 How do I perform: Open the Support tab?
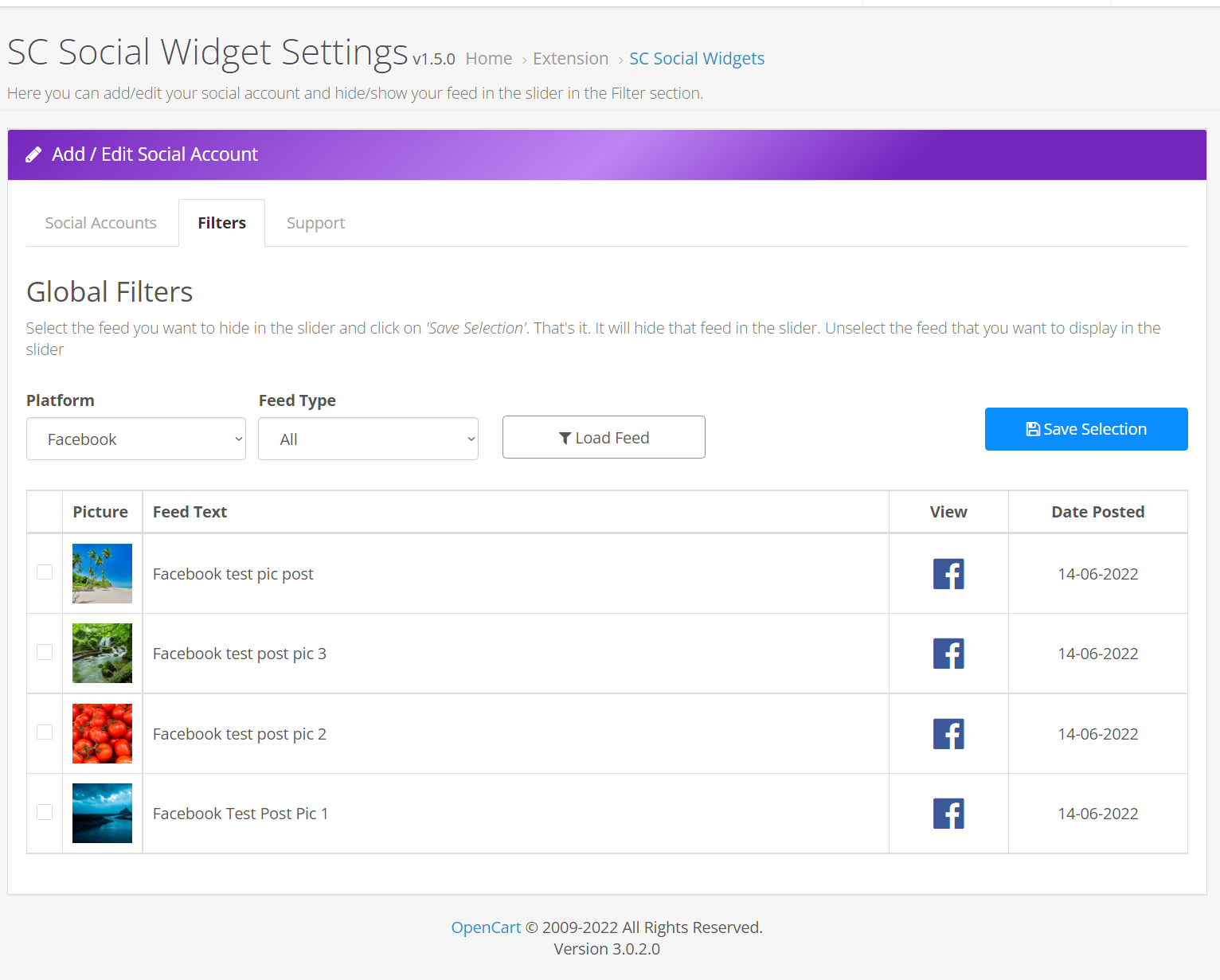(x=315, y=223)
